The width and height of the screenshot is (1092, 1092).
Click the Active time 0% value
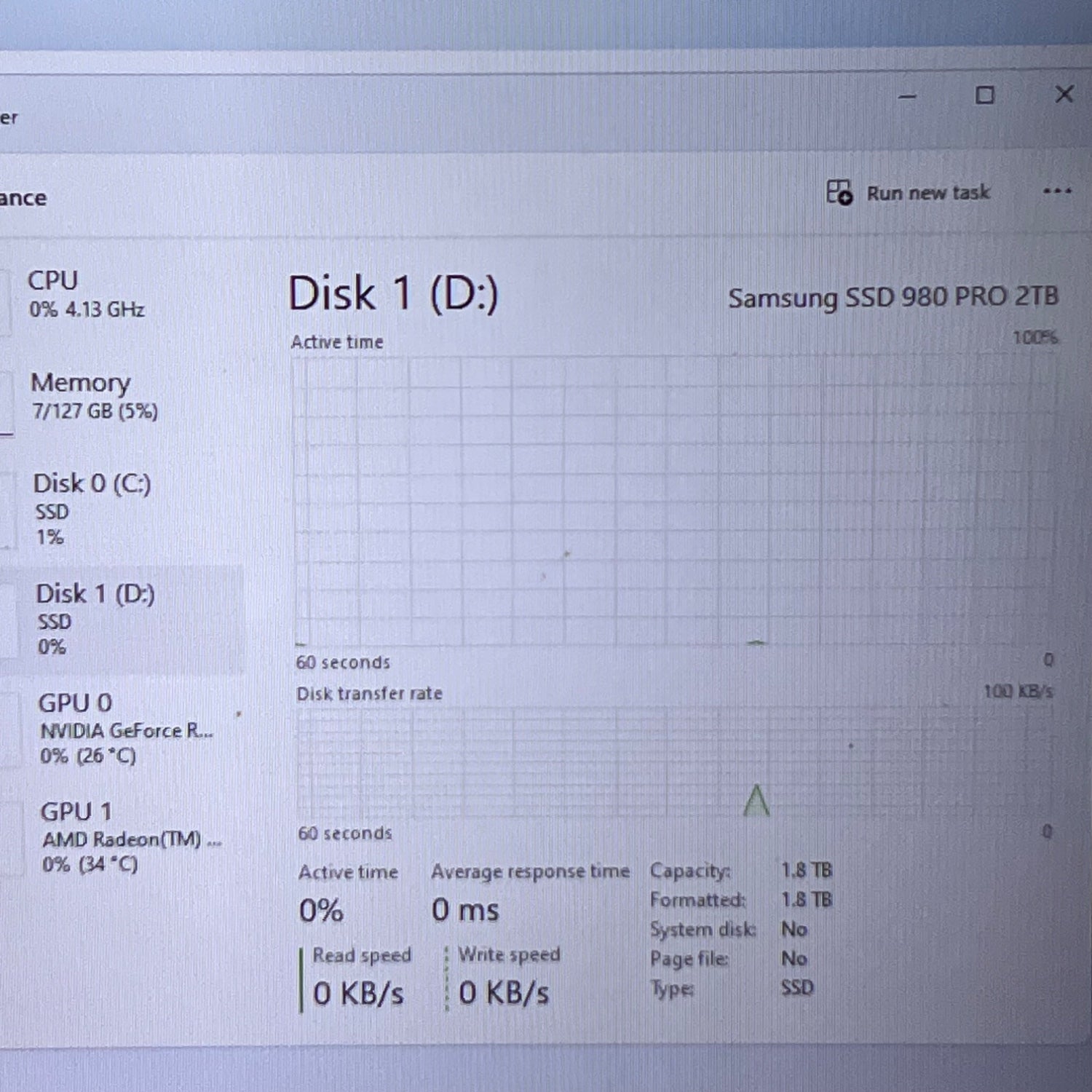pos(321,911)
